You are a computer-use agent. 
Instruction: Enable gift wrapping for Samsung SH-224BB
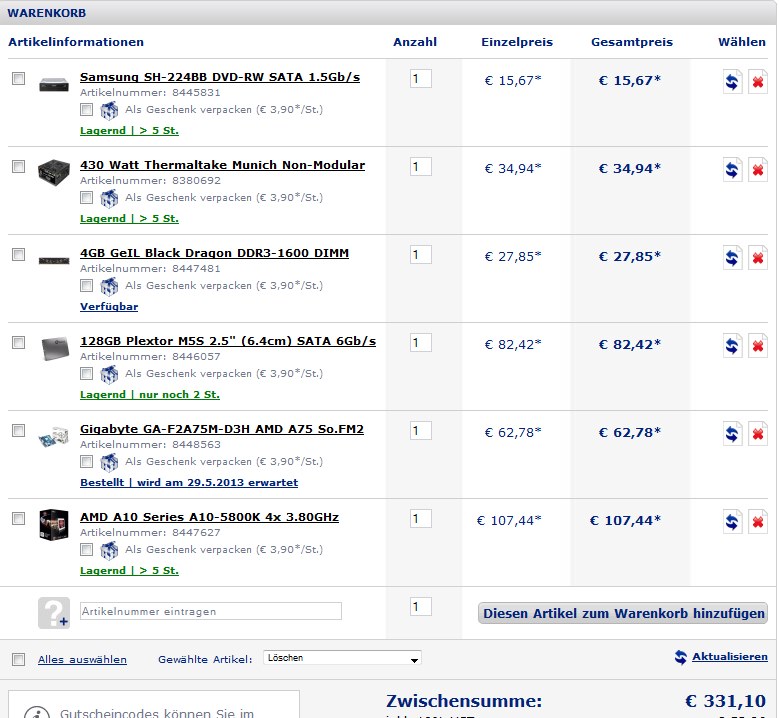click(86, 109)
